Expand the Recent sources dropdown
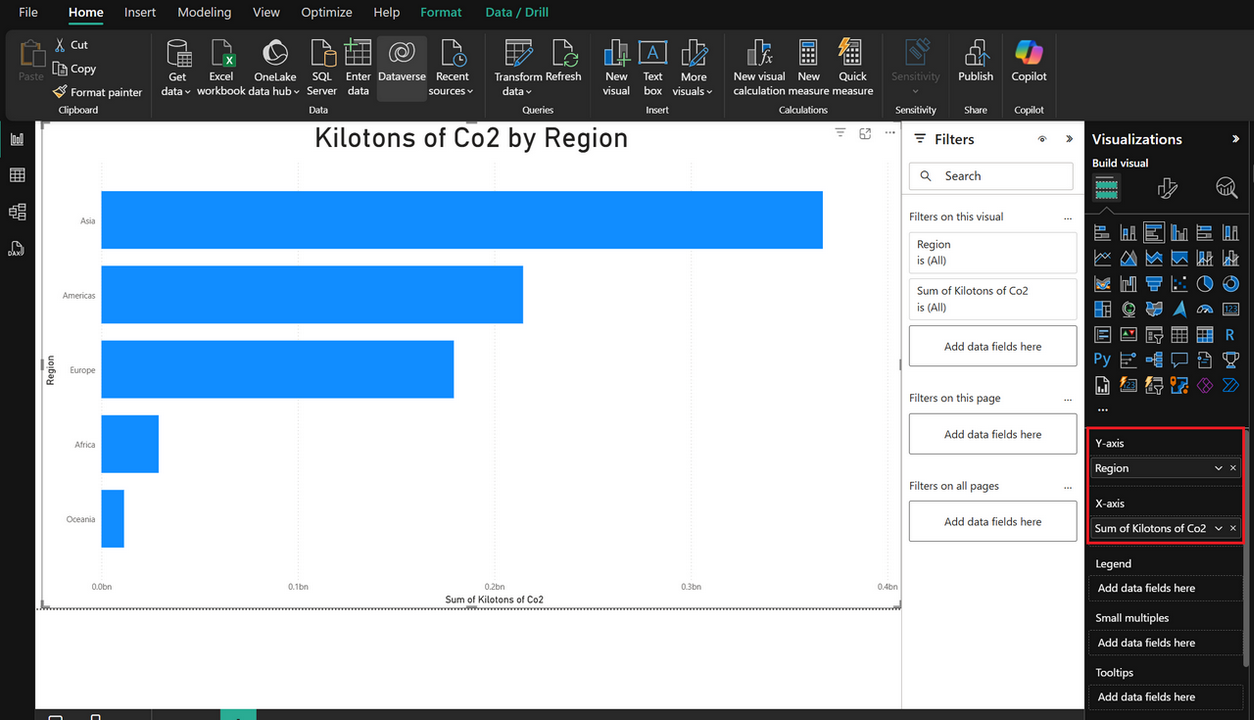 click(452, 68)
